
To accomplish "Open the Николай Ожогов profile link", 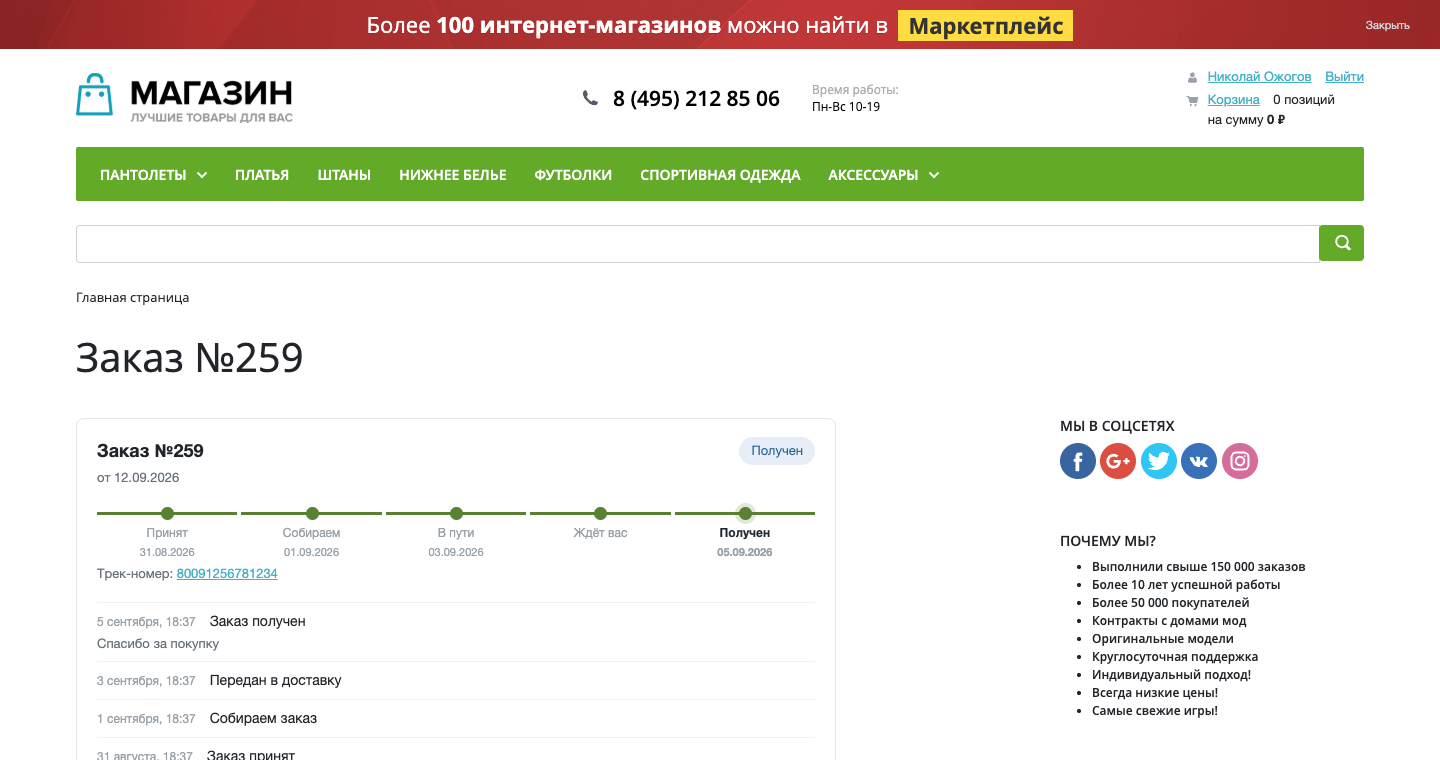I will pos(1259,77).
